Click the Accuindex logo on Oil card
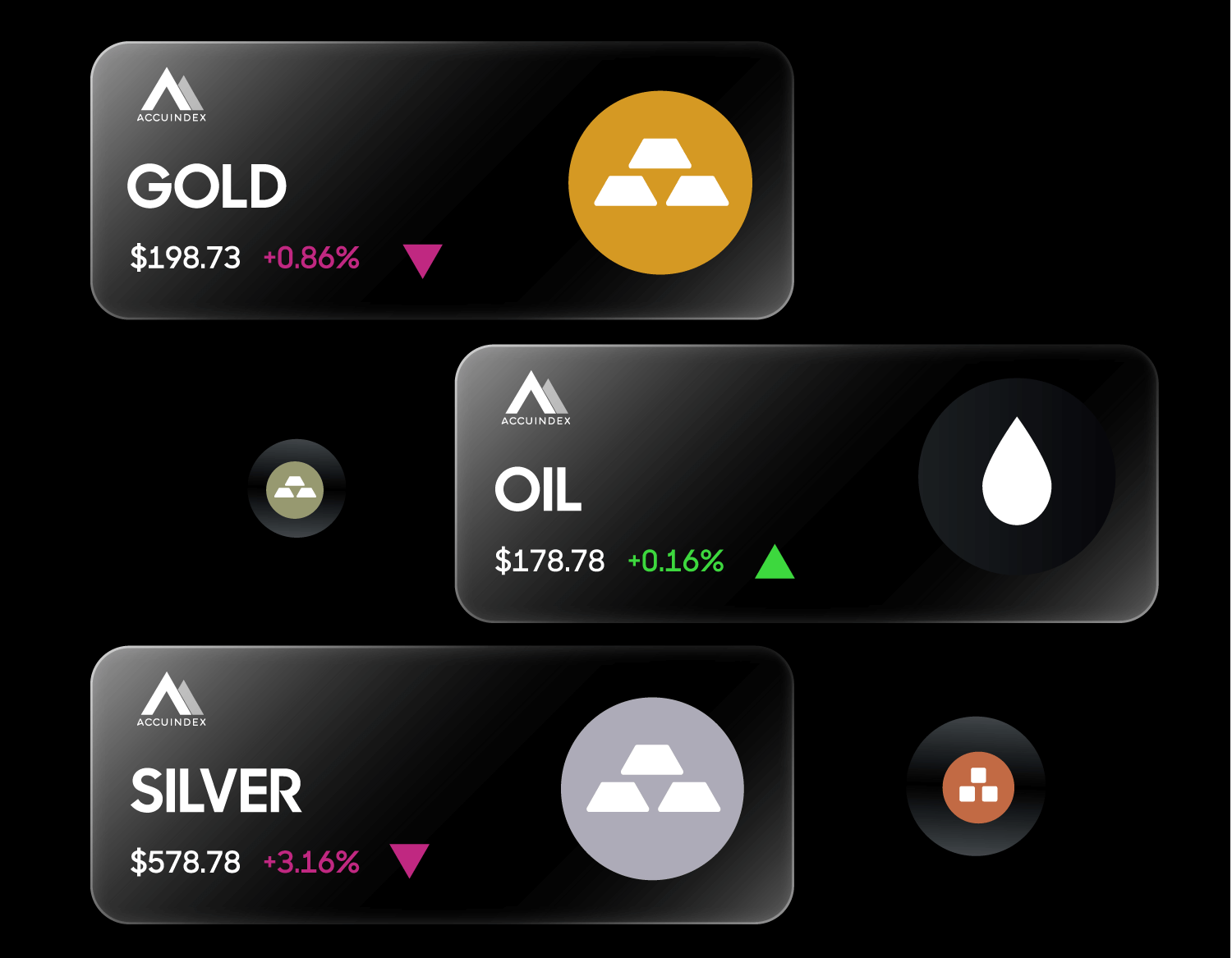The image size is (1232, 958). coord(536,398)
